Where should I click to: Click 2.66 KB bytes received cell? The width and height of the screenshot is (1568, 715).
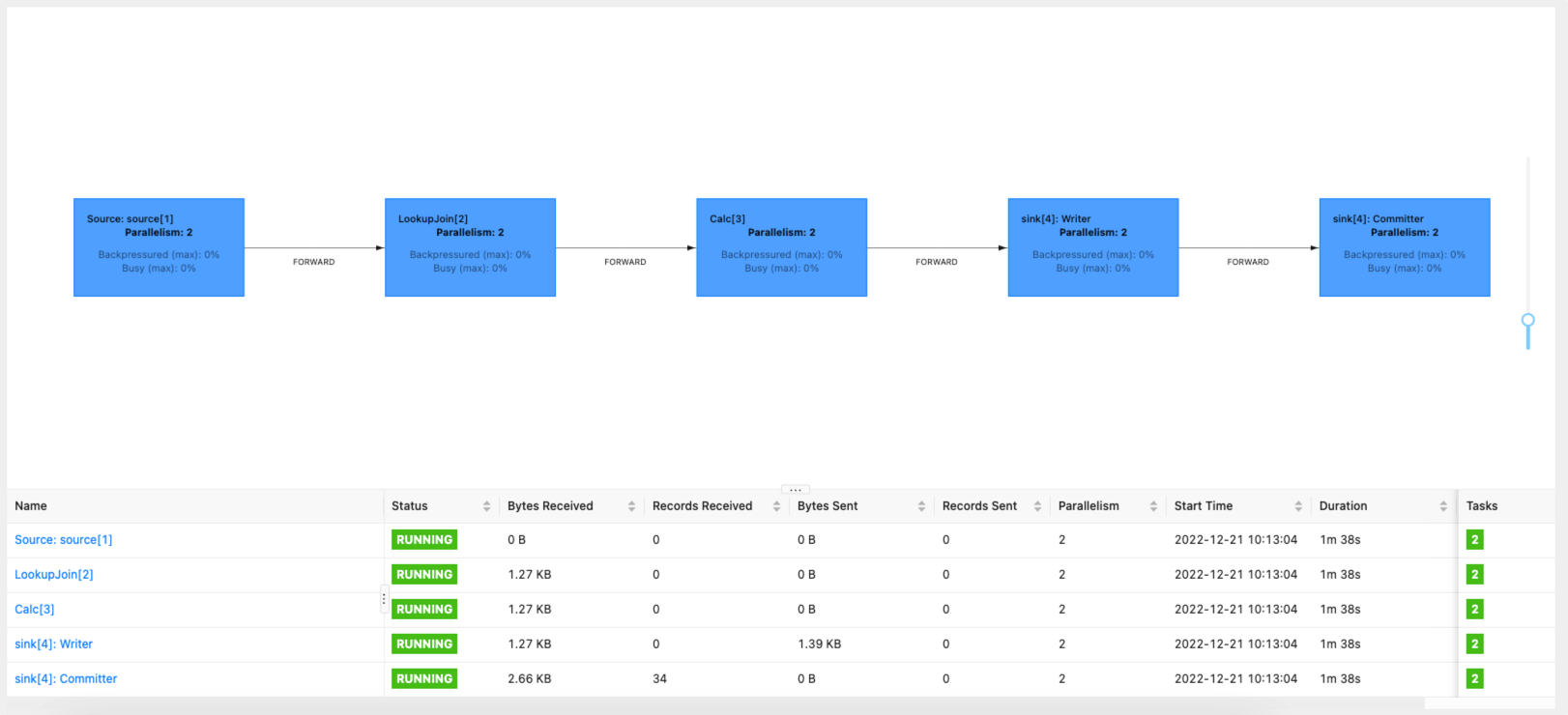(x=530, y=679)
